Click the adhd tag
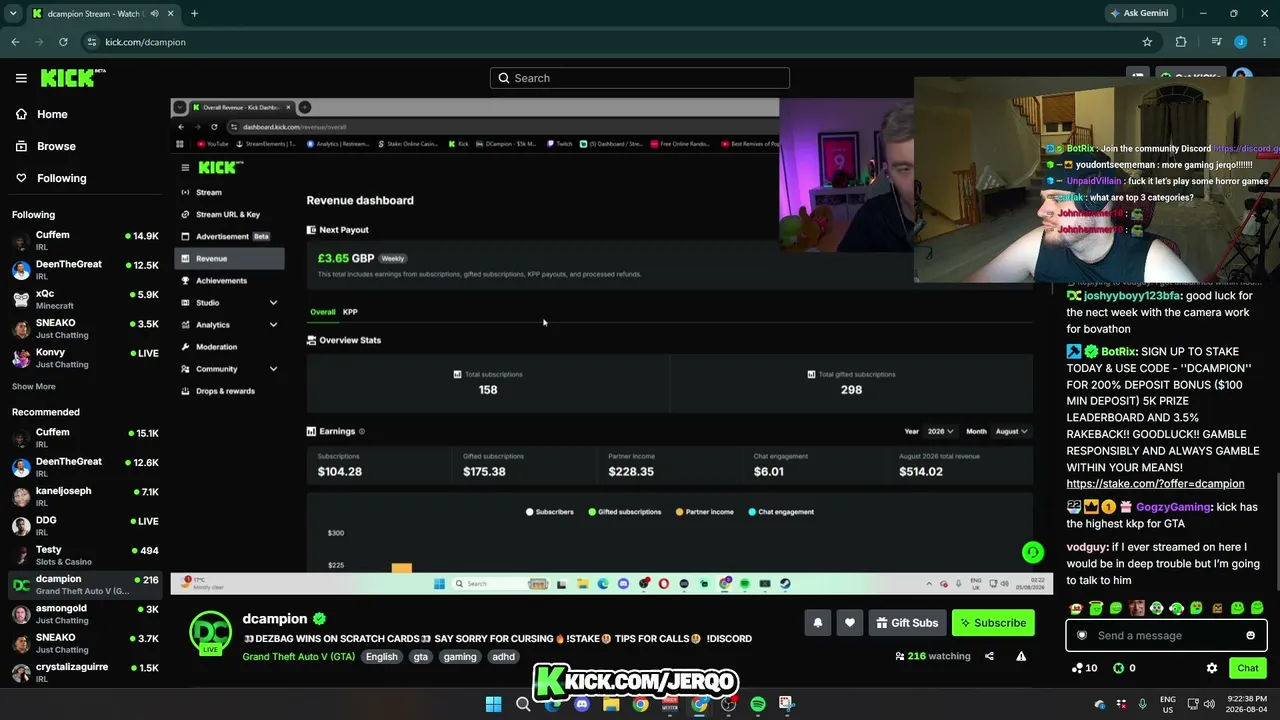 point(503,657)
